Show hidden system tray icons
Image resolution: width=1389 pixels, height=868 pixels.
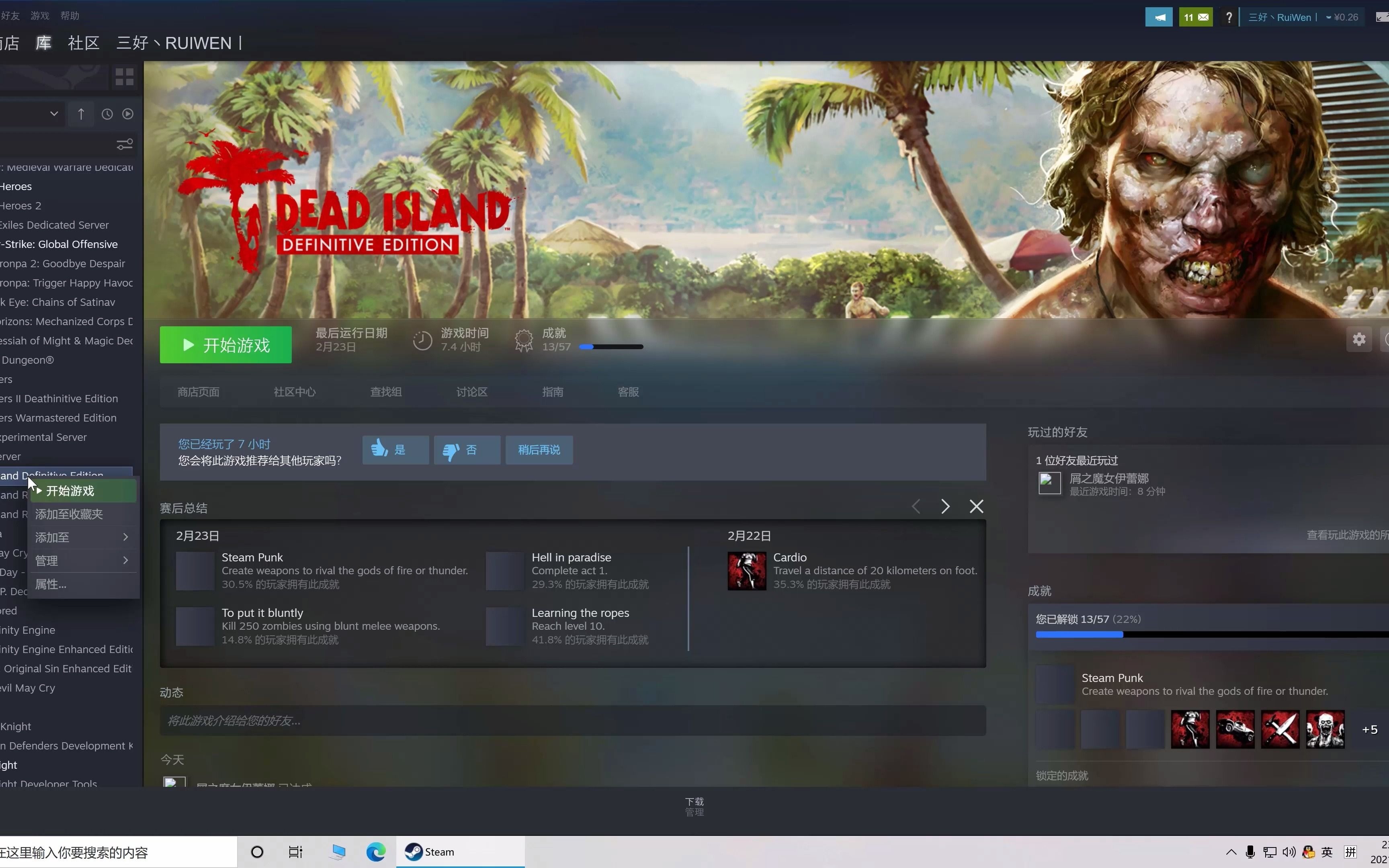(x=1231, y=852)
